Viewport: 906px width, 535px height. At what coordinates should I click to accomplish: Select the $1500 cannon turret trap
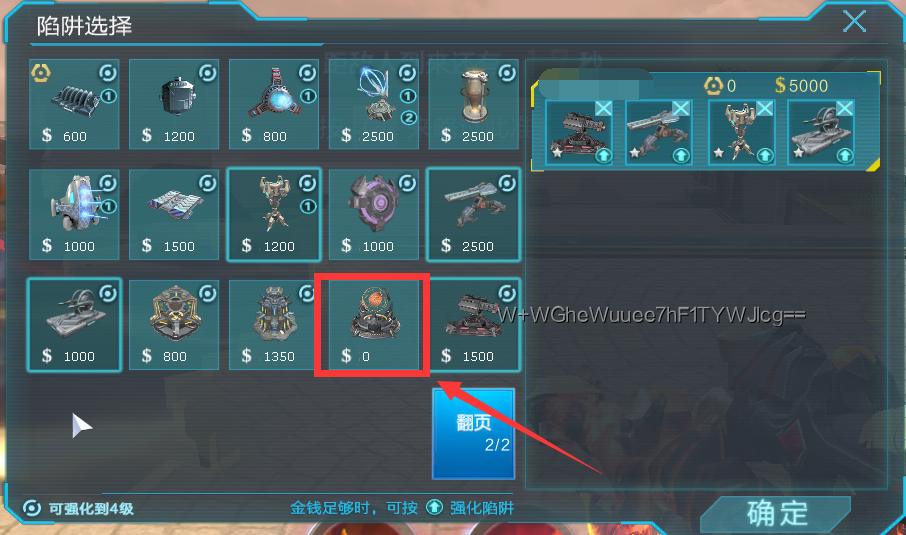point(473,325)
